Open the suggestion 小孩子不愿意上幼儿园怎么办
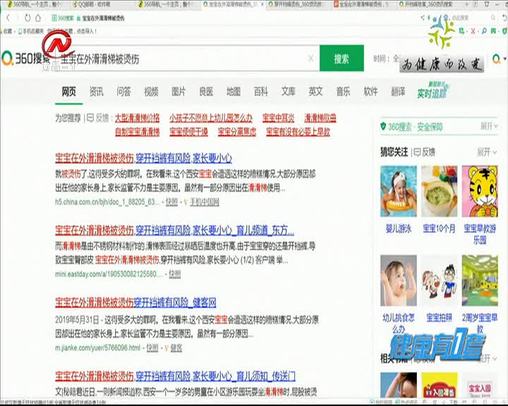This screenshot has width=508, height=406. click(211, 118)
